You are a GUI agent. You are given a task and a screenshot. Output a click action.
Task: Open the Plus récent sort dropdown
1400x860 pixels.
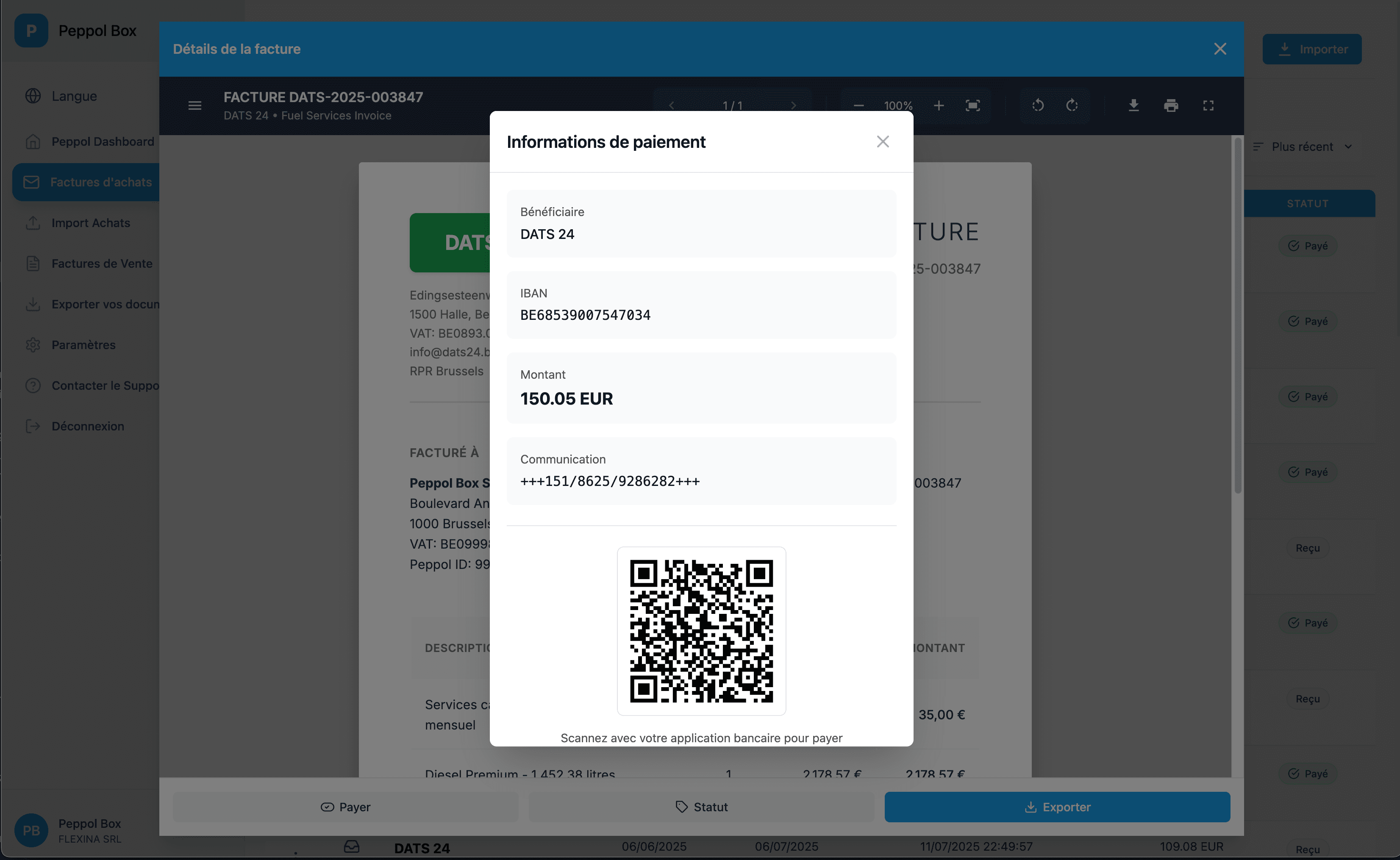coord(1302,147)
